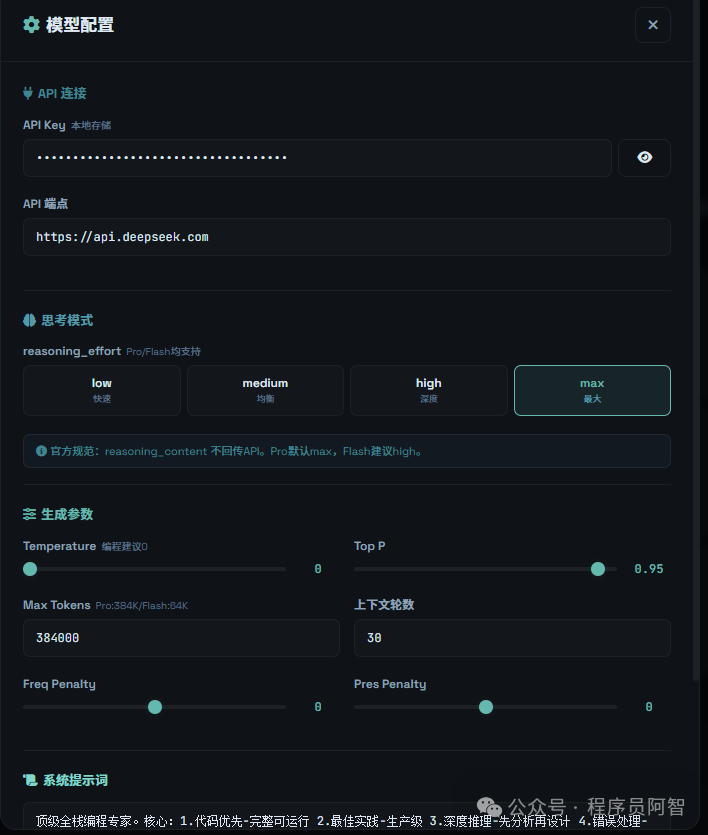Click the reasoning_effort label
Image resolution: width=708 pixels, height=835 pixels.
72,351
